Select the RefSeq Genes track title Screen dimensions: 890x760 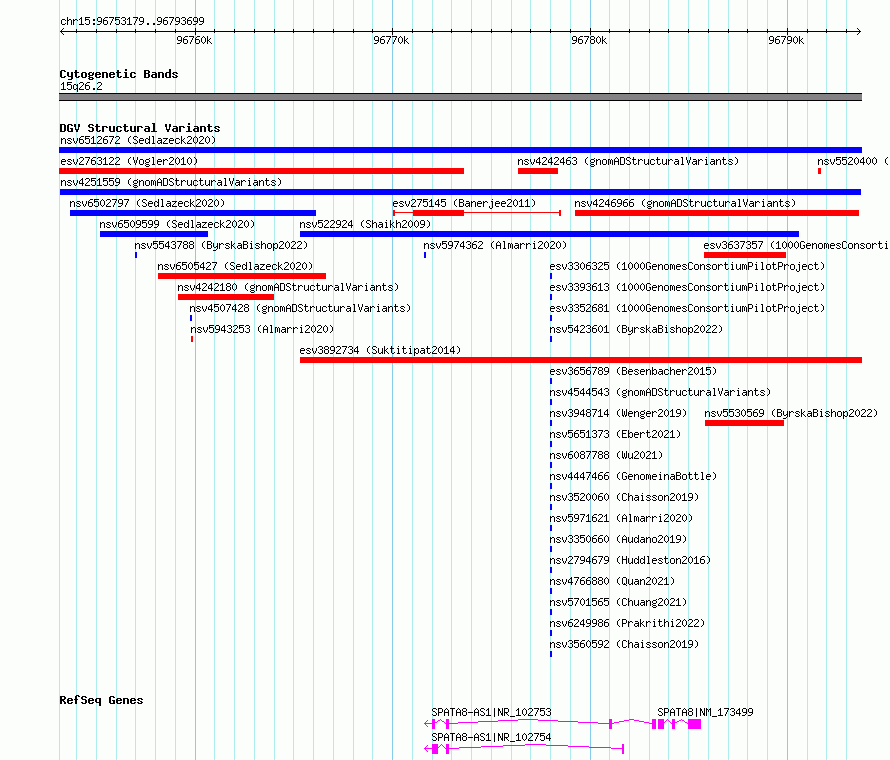[101, 700]
